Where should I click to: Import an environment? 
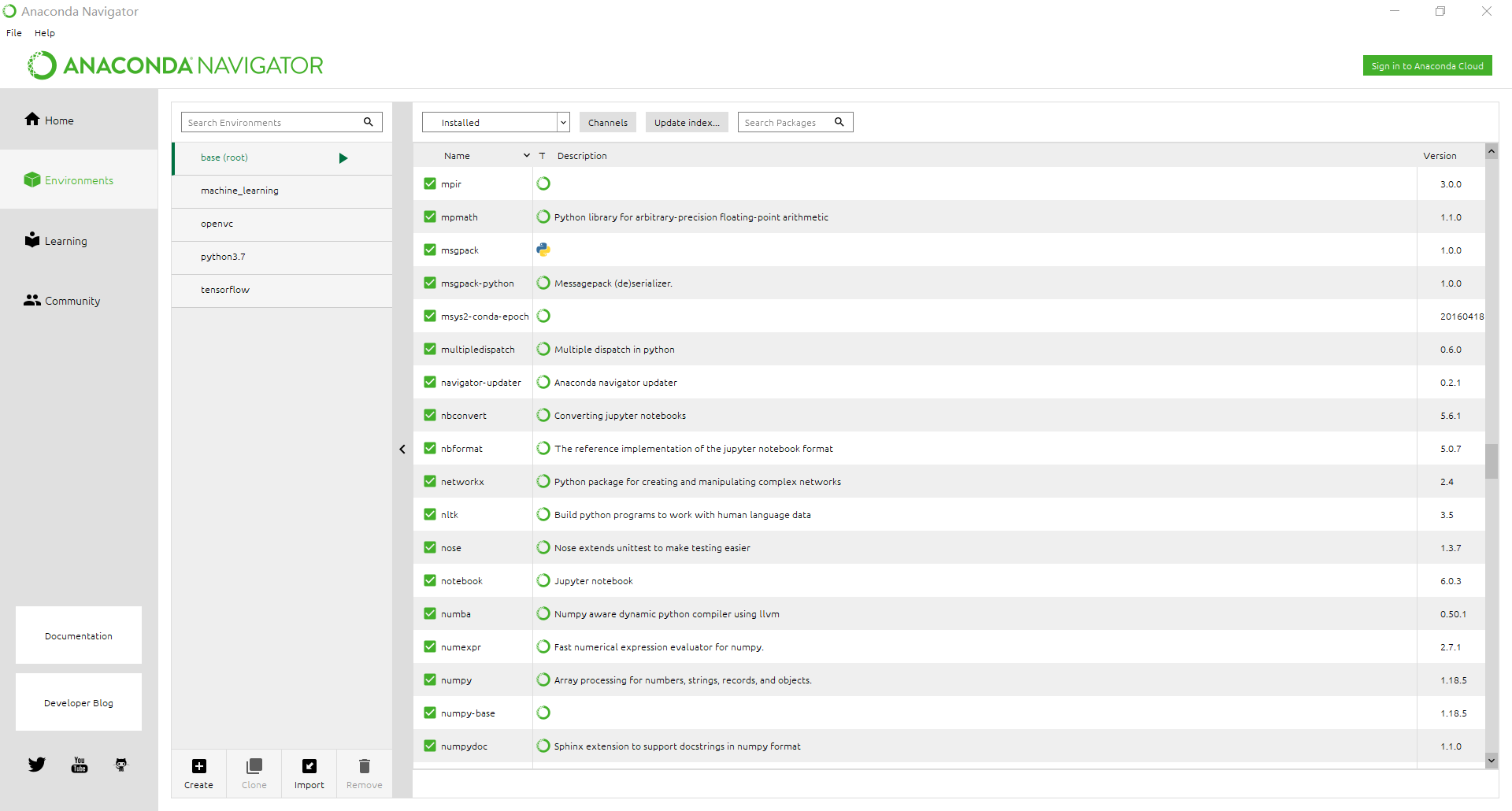(x=309, y=773)
